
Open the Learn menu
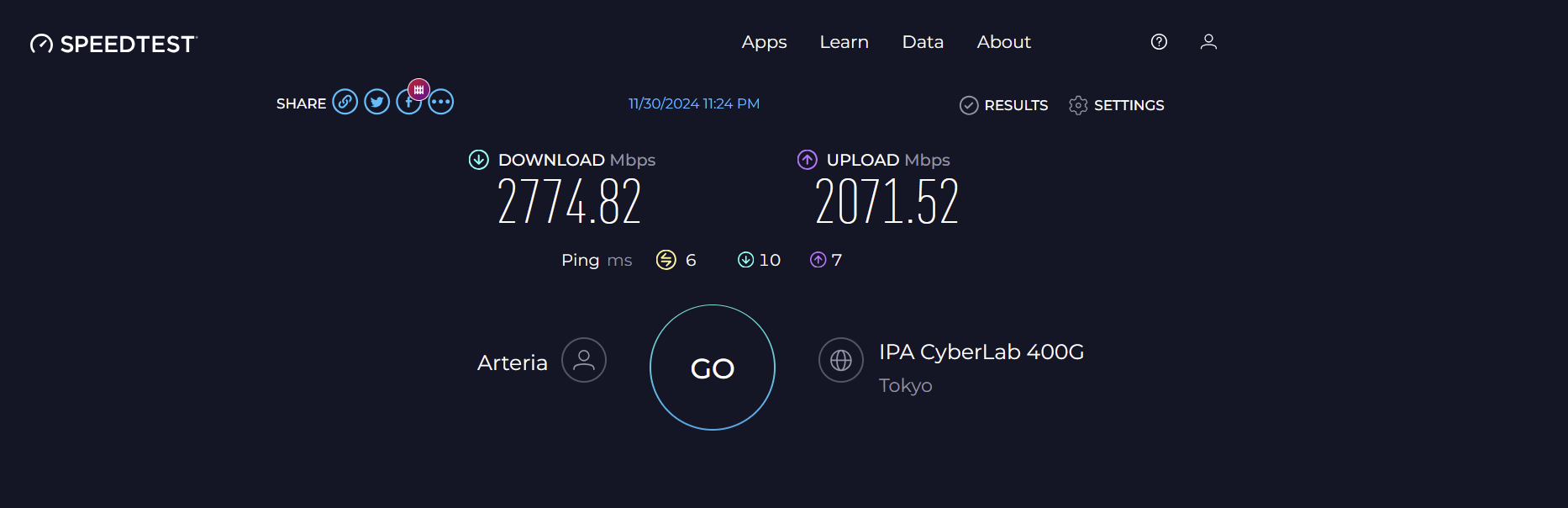(x=844, y=42)
